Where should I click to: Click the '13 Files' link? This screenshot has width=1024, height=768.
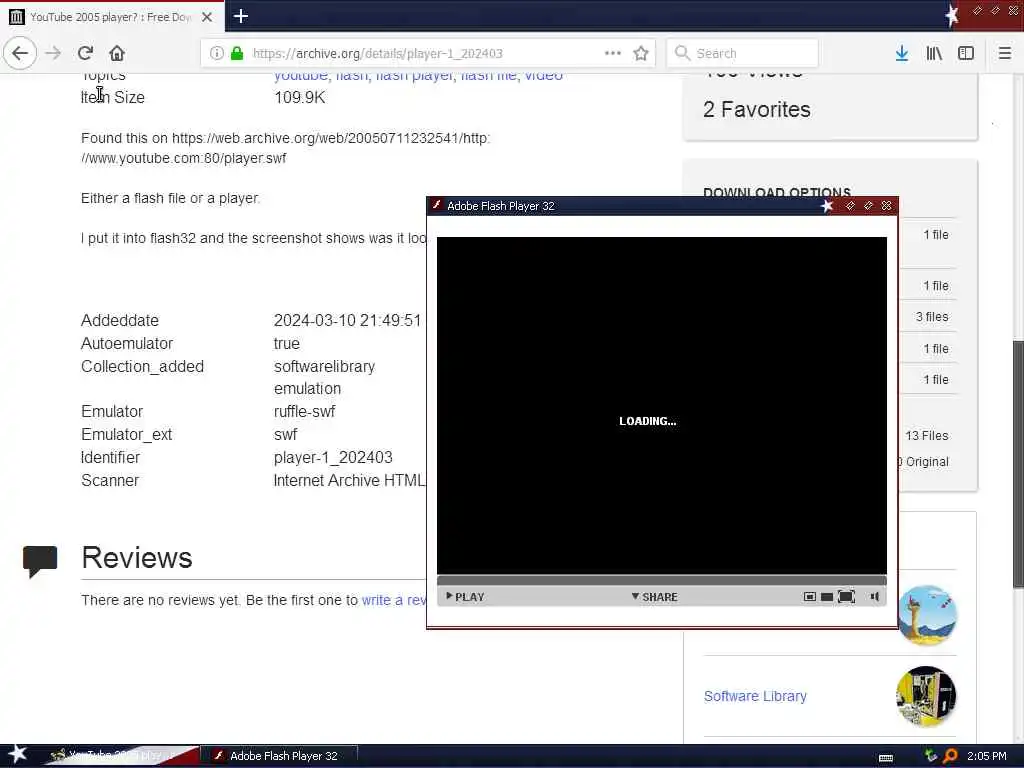pos(926,436)
